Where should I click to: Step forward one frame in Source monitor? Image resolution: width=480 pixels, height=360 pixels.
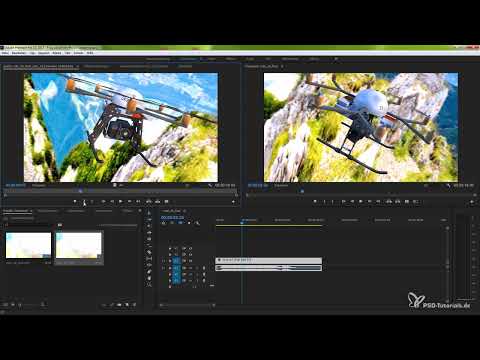(129, 202)
